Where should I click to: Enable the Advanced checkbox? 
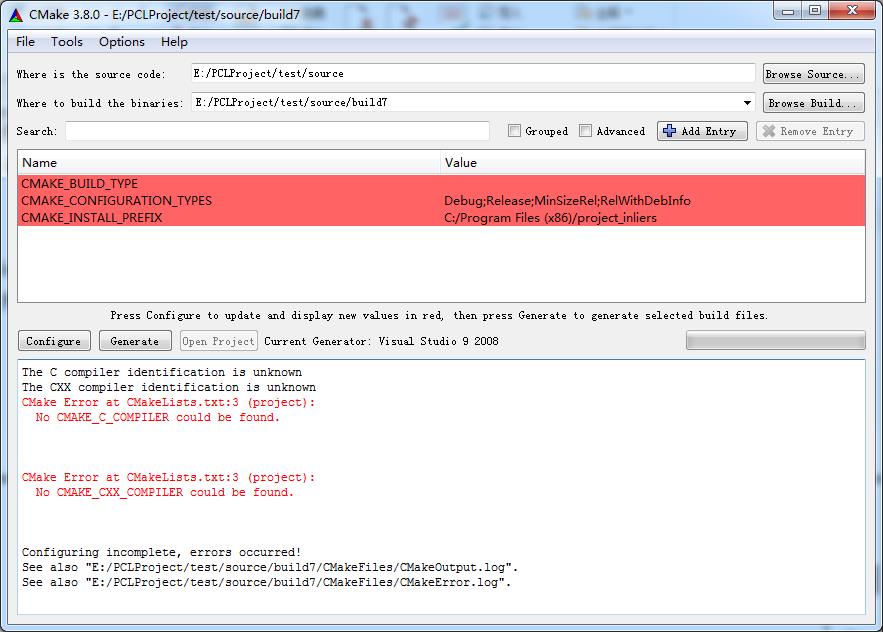(x=586, y=131)
